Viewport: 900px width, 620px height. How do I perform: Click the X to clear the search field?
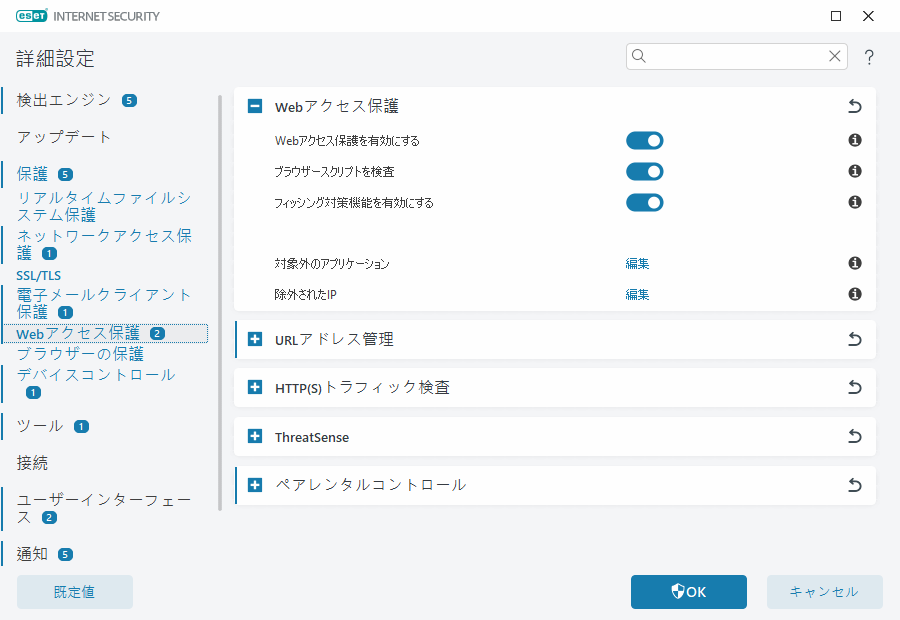click(x=835, y=57)
